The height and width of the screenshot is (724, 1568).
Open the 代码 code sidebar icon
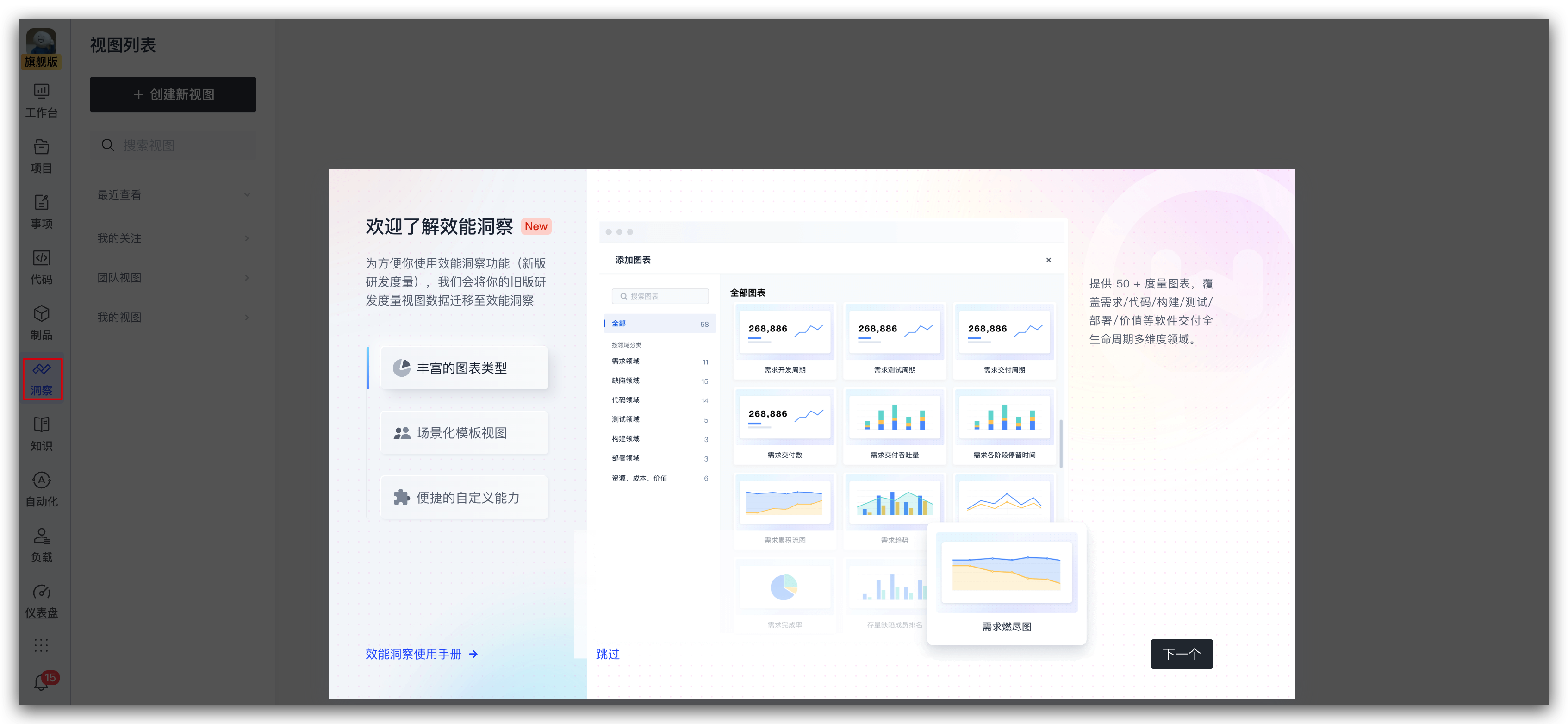(x=41, y=267)
